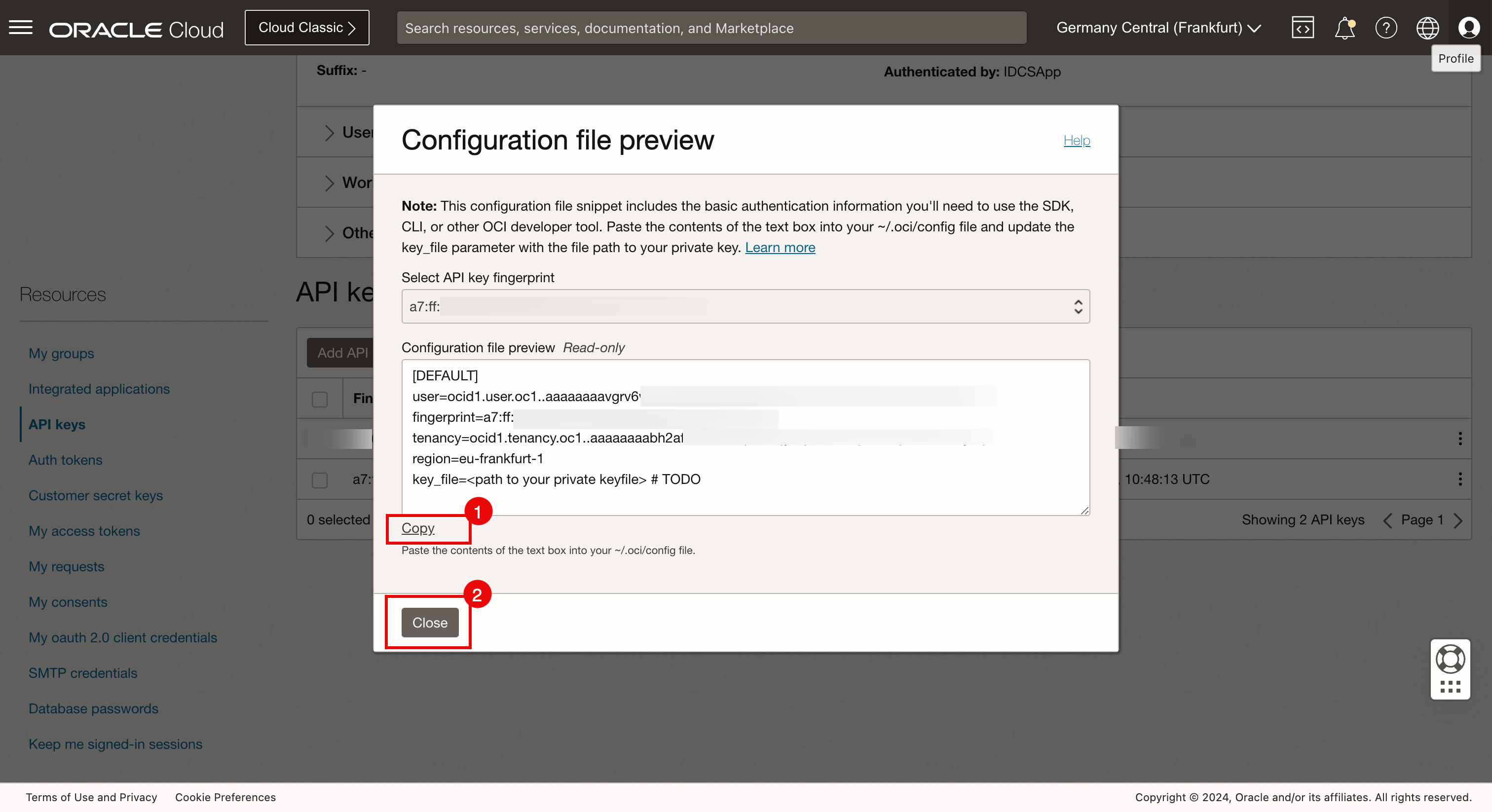This screenshot has width=1492, height=812.
Task: Go to next page of API keys
Action: [x=1458, y=520]
